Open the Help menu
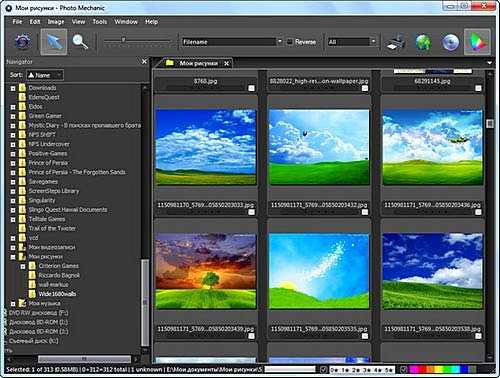This screenshot has width=500, height=378. [151, 22]
